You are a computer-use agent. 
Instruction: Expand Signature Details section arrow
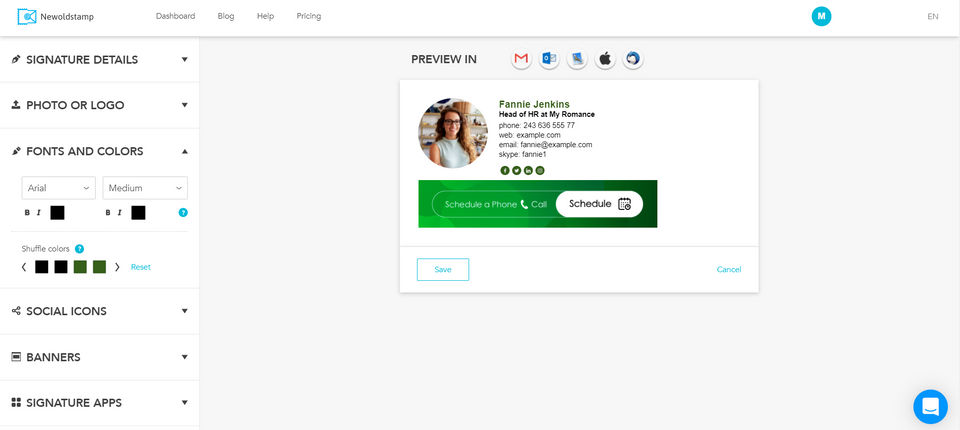(x=184, y=59)
